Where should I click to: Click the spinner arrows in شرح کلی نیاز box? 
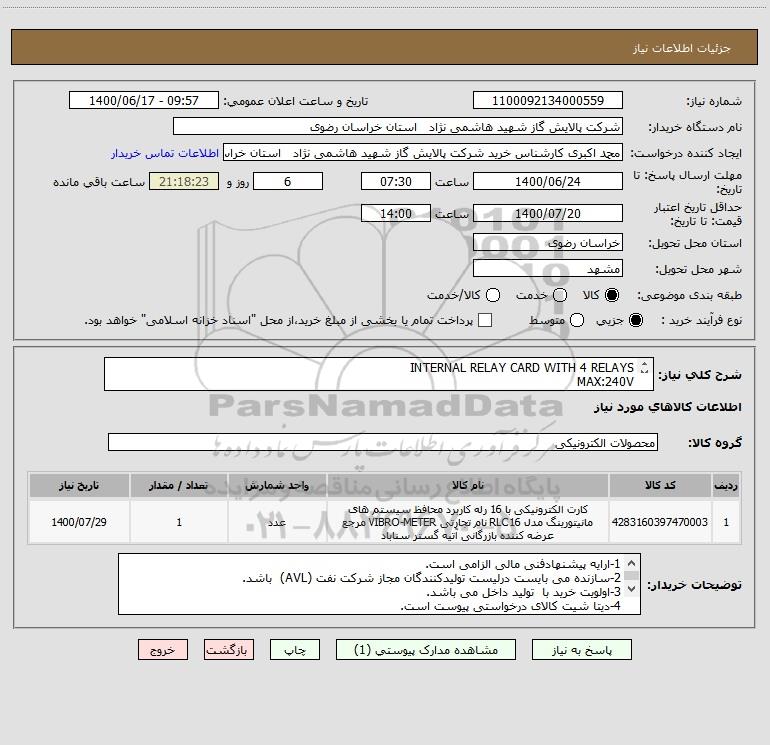point(644,367)
